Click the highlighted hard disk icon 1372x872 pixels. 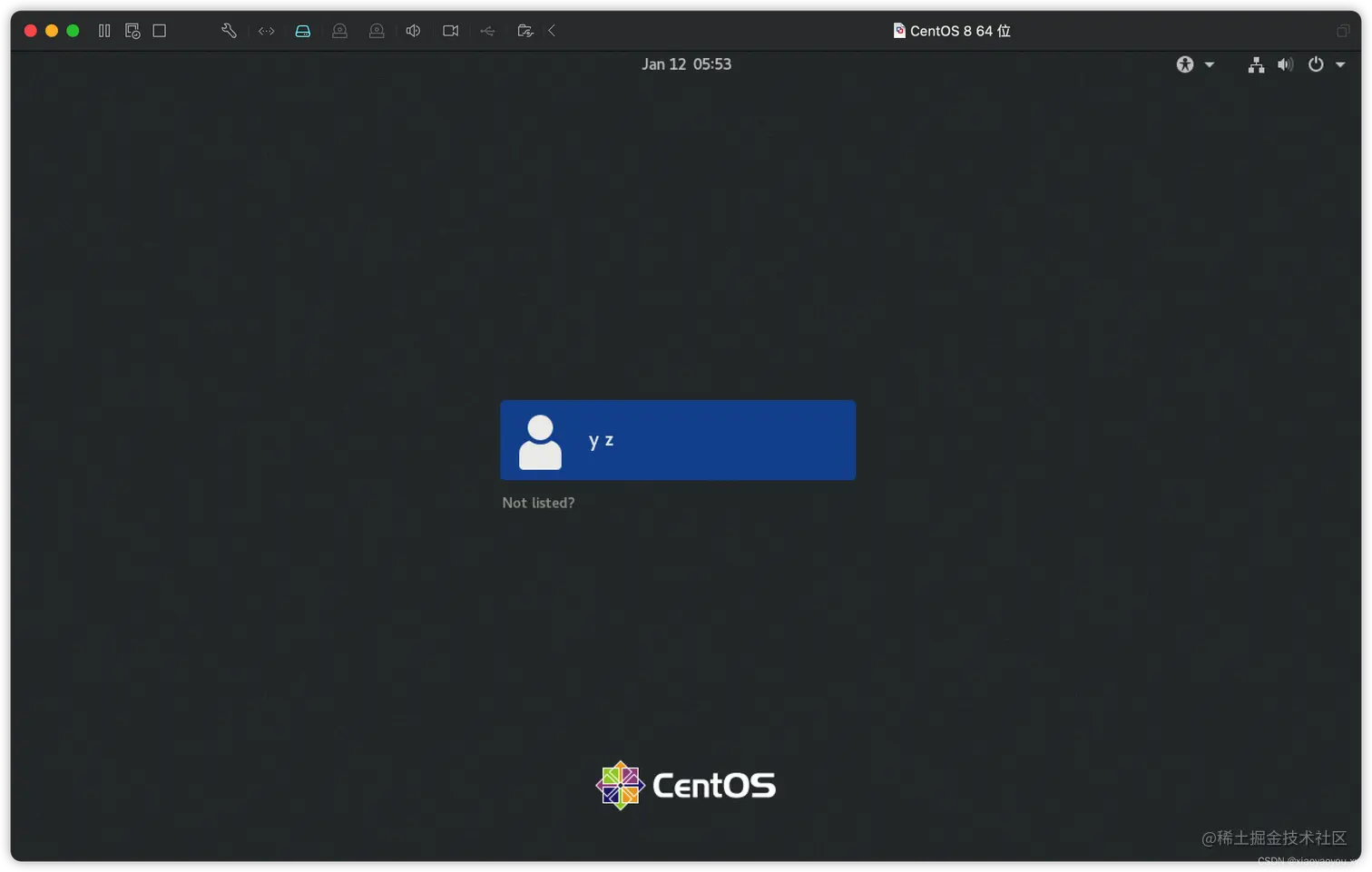pos(303,31)
